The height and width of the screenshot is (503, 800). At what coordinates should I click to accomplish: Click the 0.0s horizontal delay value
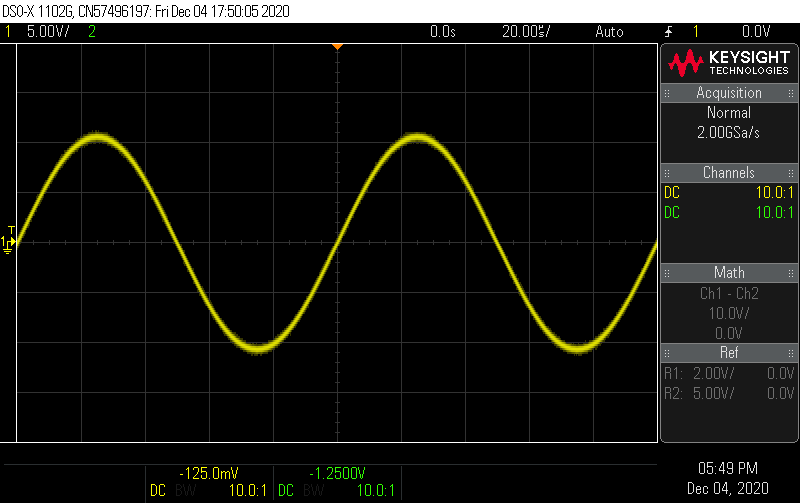coord(442,32)
